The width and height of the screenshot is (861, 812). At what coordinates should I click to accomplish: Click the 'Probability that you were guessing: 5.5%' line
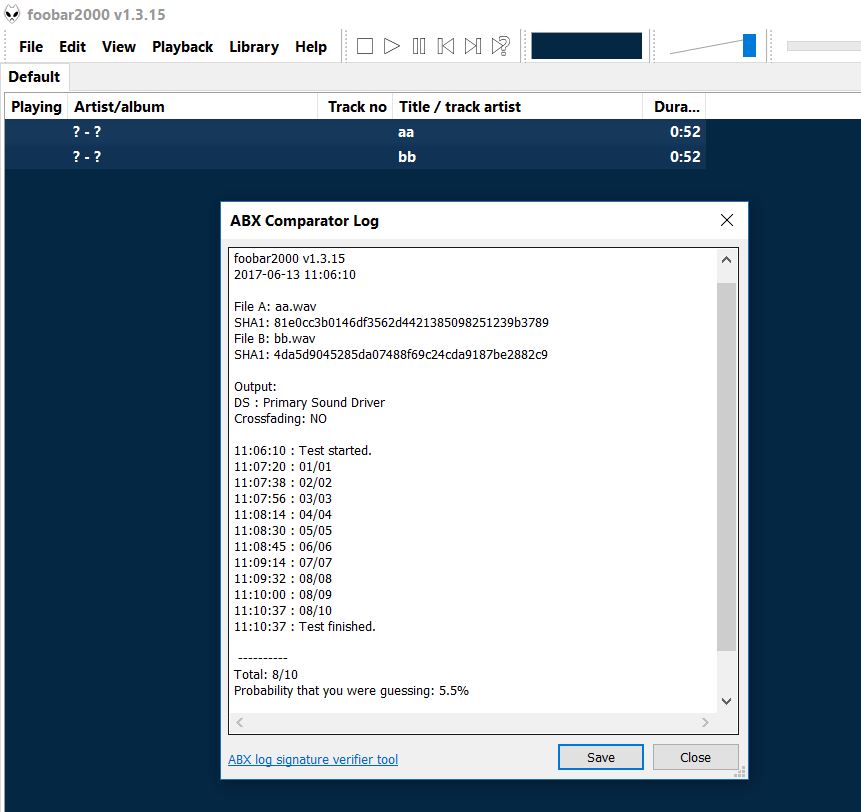point(351,690)
